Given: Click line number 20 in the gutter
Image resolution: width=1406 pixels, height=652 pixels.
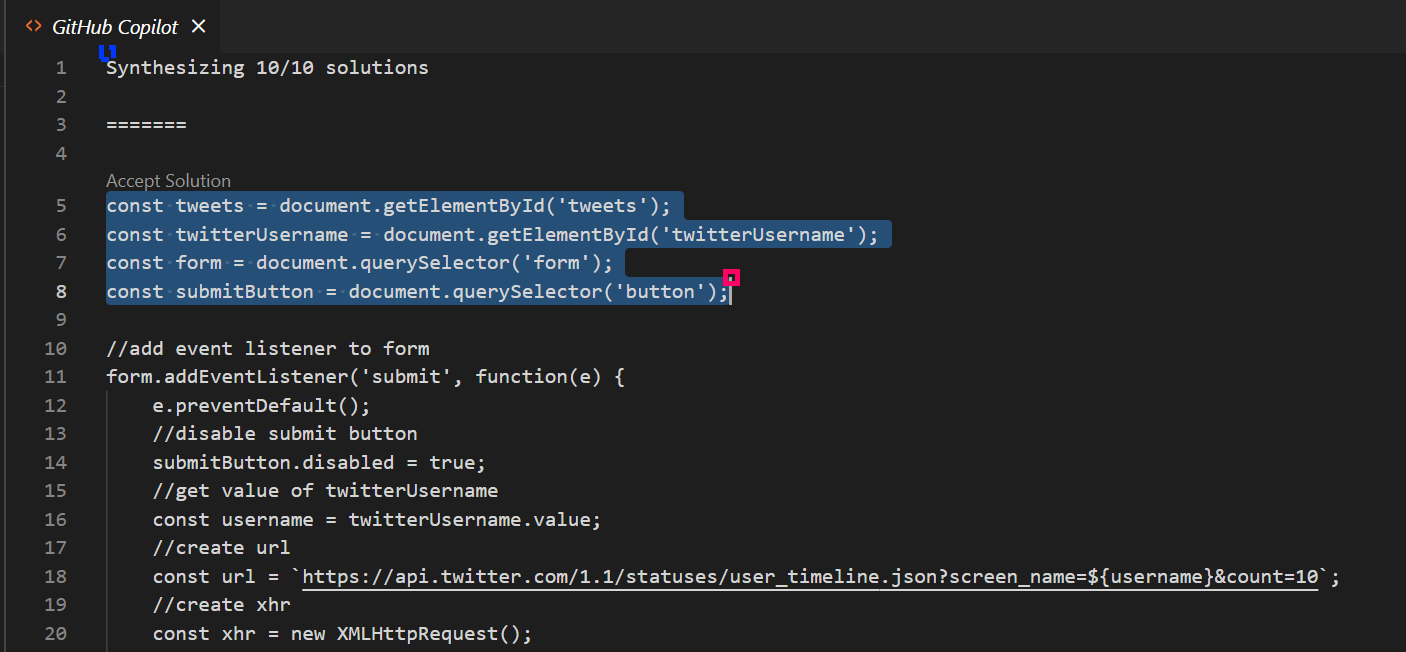Looking at the screenshot, I should coord(55,633).
